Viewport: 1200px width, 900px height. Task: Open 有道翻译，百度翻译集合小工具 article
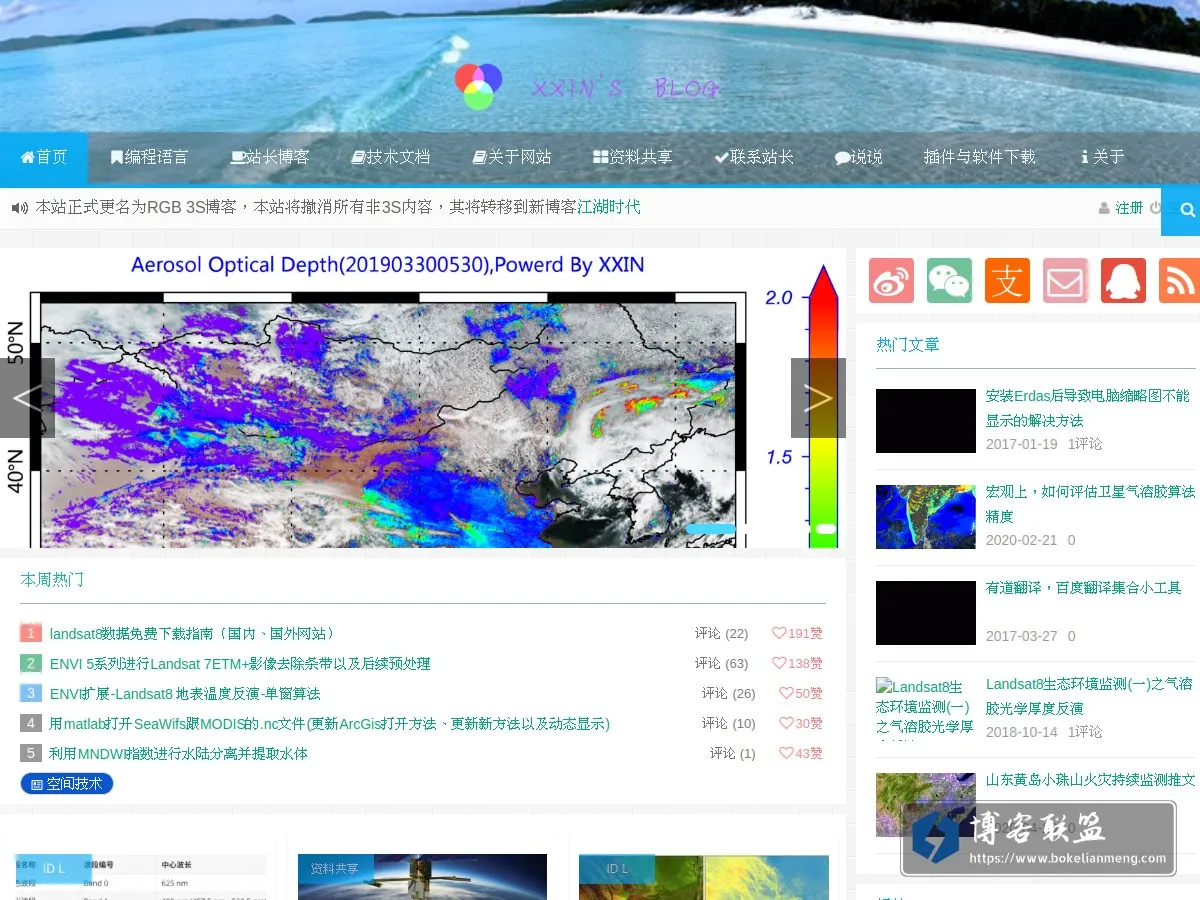[1084, 587]
